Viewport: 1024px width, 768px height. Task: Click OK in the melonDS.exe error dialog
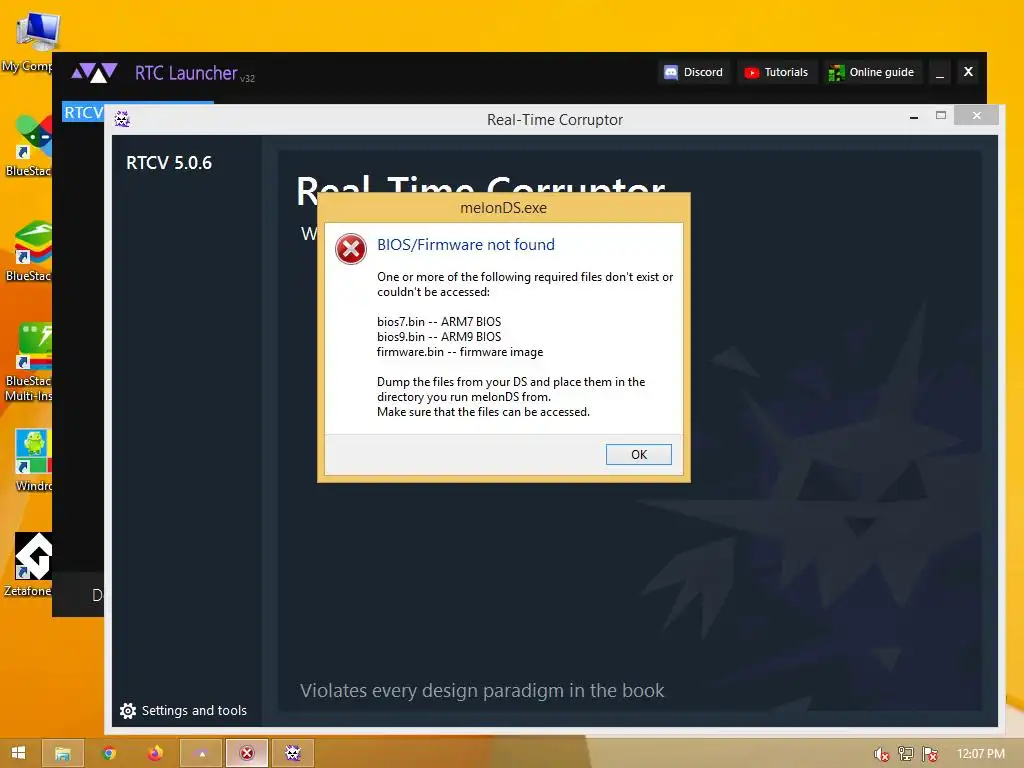pos(638,455)
